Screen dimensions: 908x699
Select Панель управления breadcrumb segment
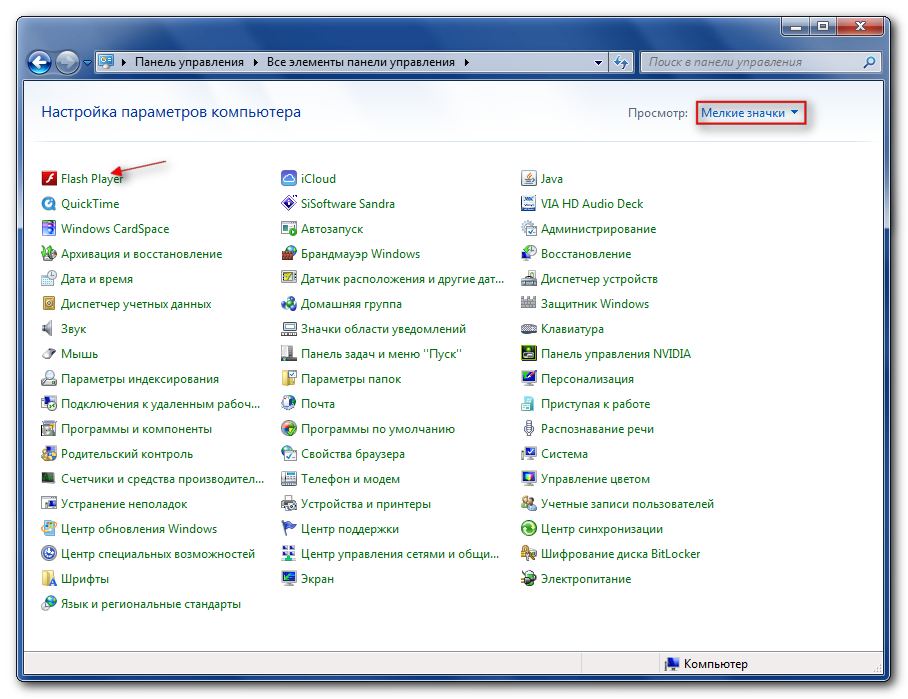tap(190, 62)
